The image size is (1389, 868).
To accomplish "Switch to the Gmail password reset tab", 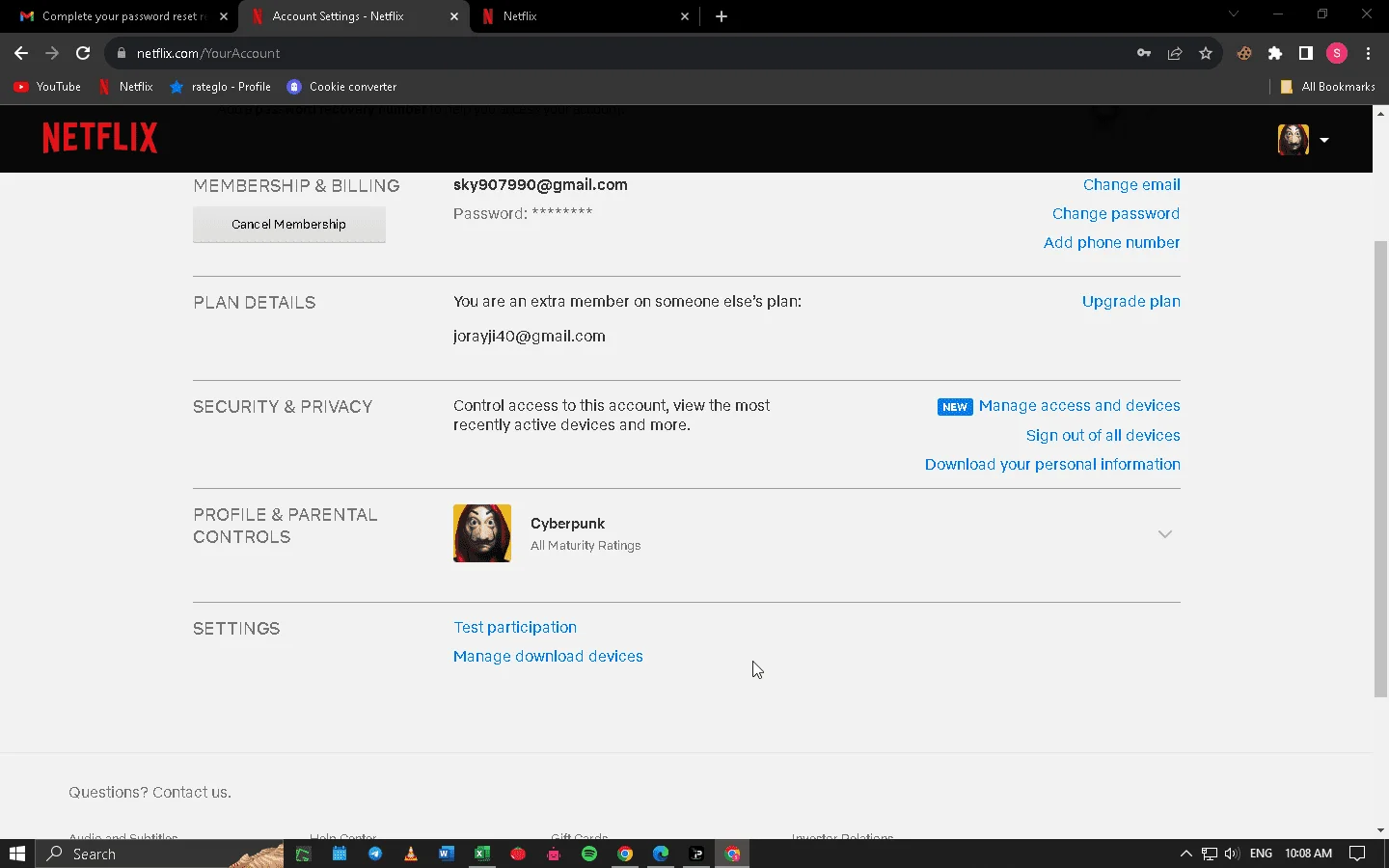I will click(120, 16).
